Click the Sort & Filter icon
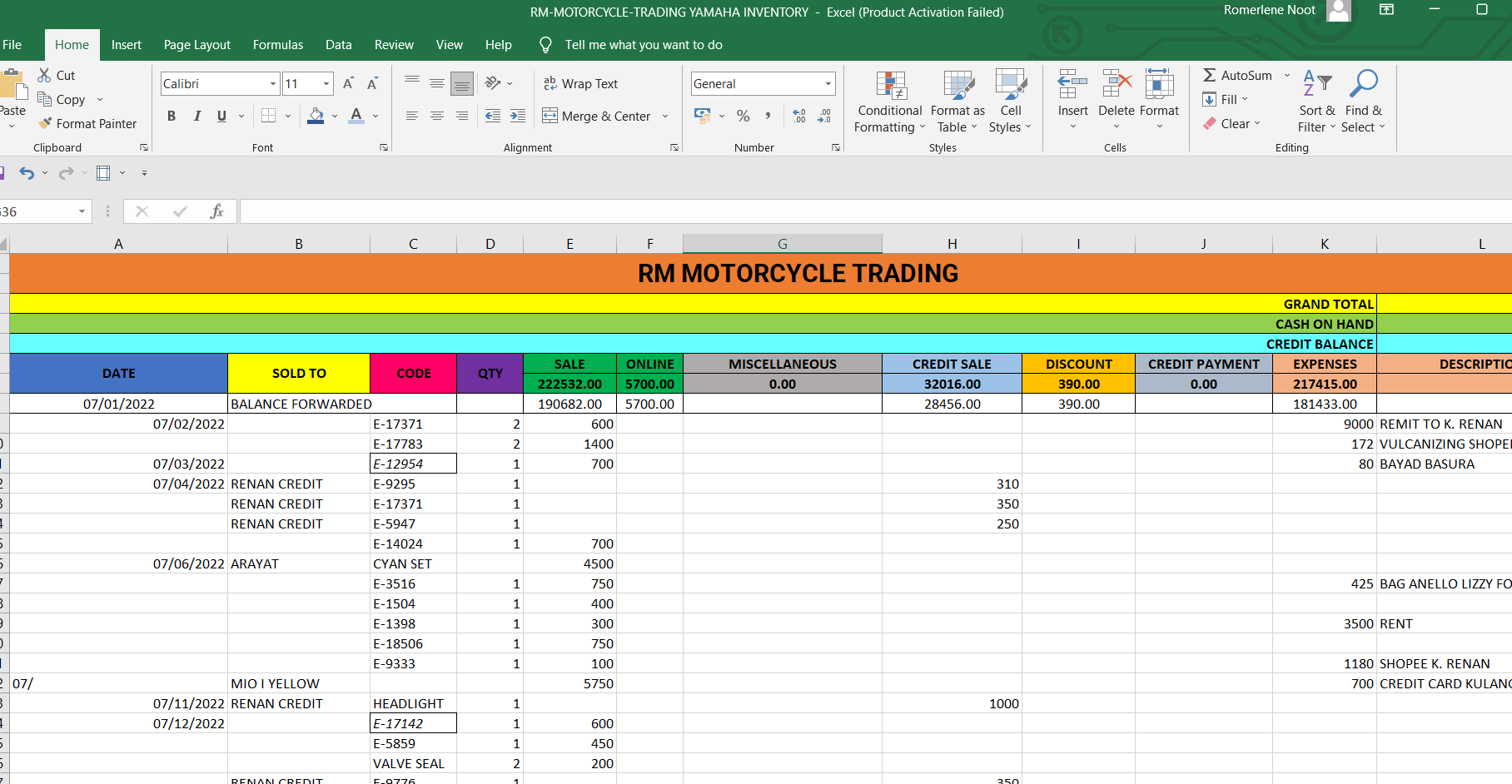Viewport: 1512px width, 784px height. 1316,83
